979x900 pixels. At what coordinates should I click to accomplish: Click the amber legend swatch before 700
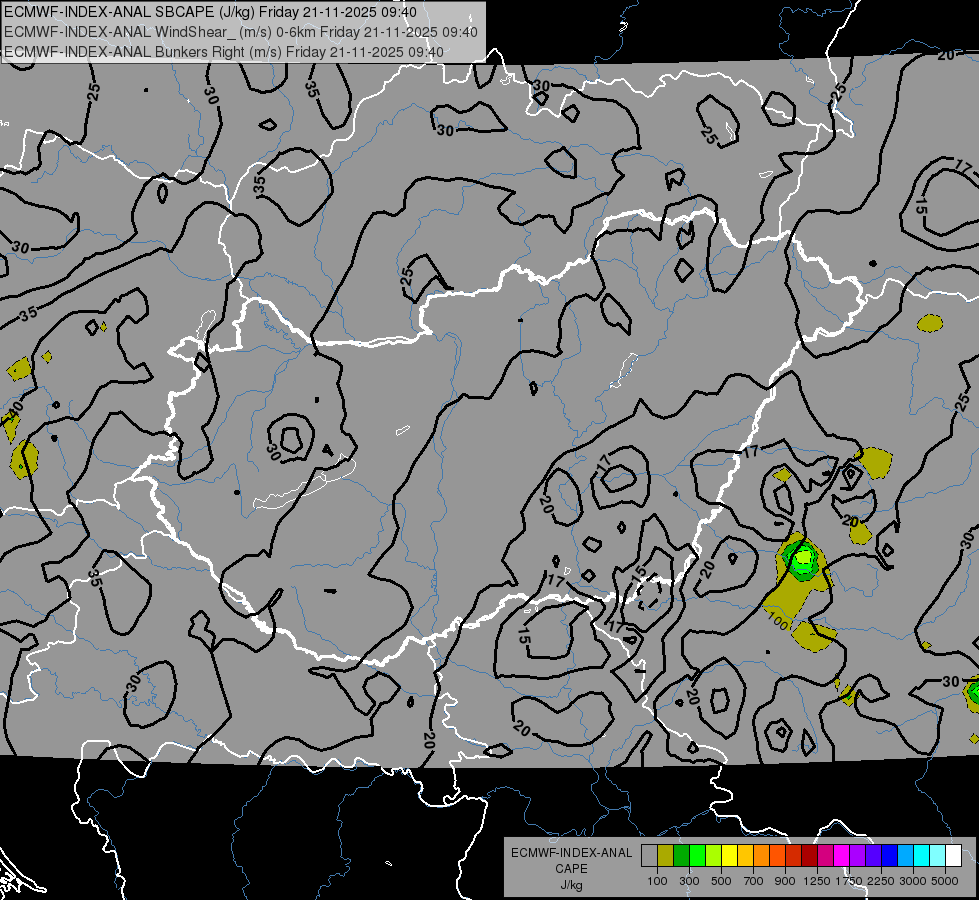coord(745,855)
